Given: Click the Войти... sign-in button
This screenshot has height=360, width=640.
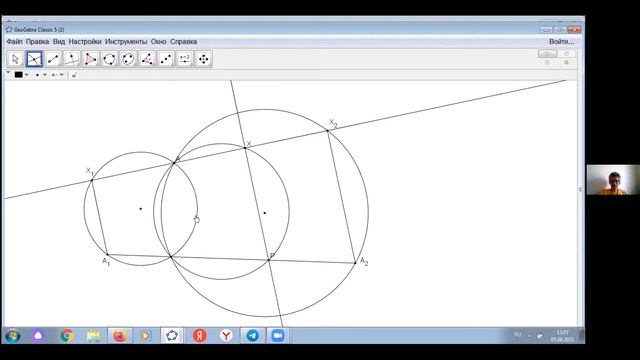Looking at the screenshot, I should point(562,42).
